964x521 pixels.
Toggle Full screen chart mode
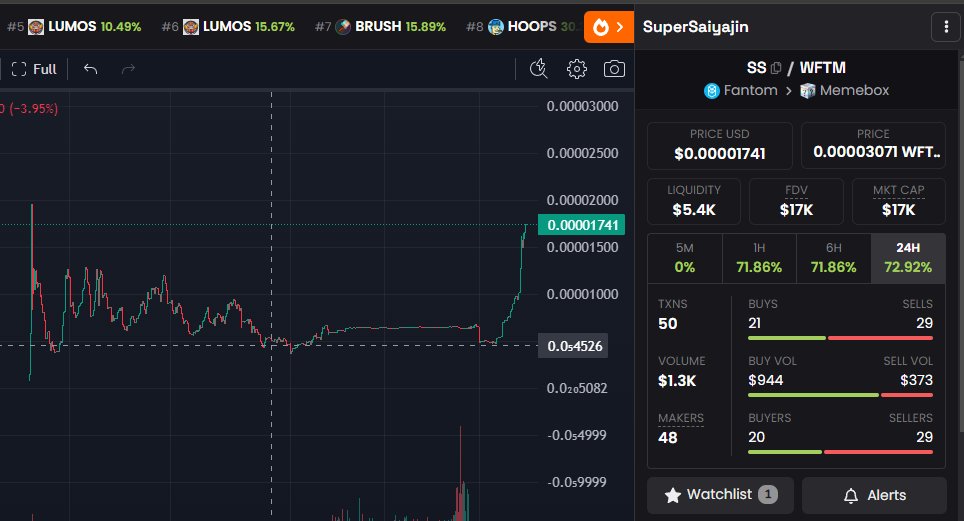click(34, 69)
